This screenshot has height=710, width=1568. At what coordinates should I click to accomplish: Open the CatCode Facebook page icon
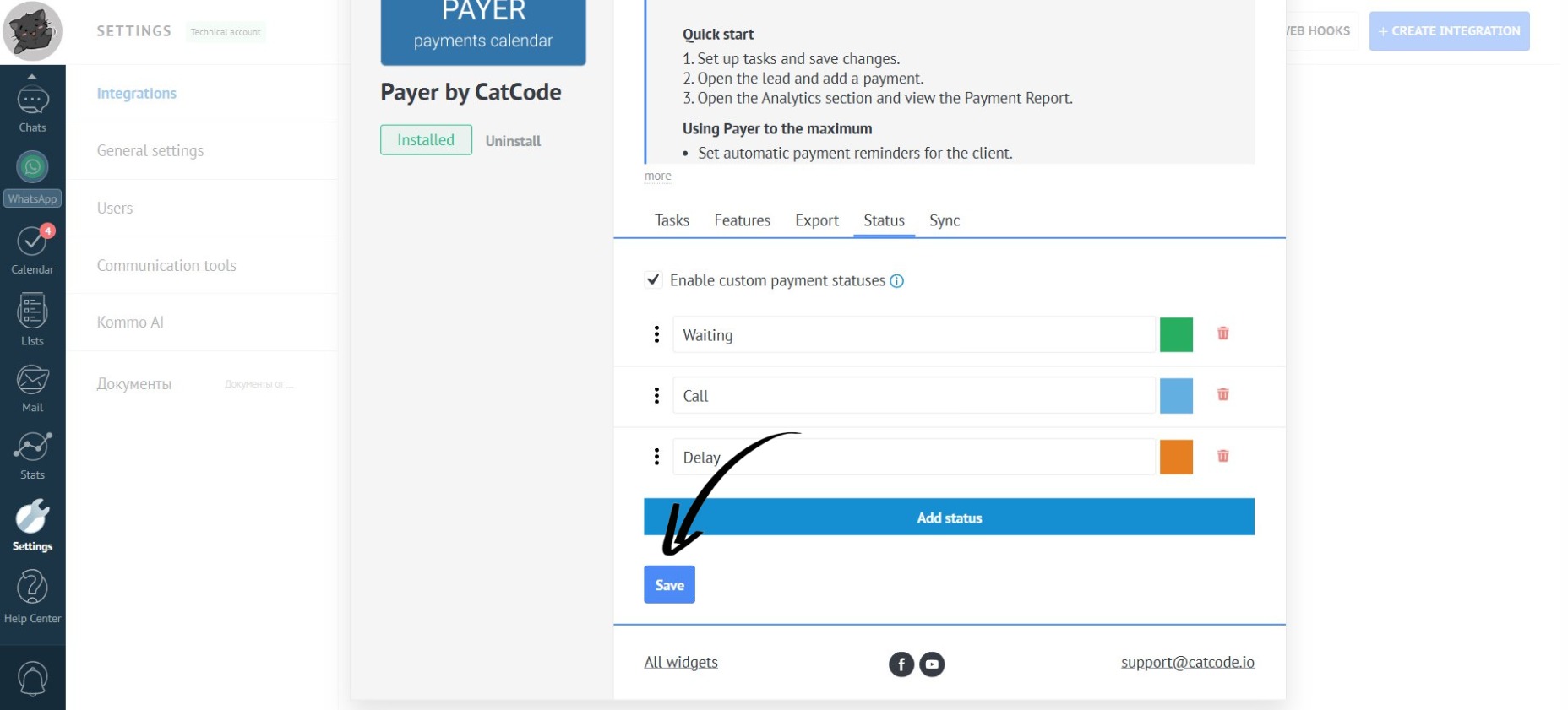pyautogui.click(x=901, y=664)
